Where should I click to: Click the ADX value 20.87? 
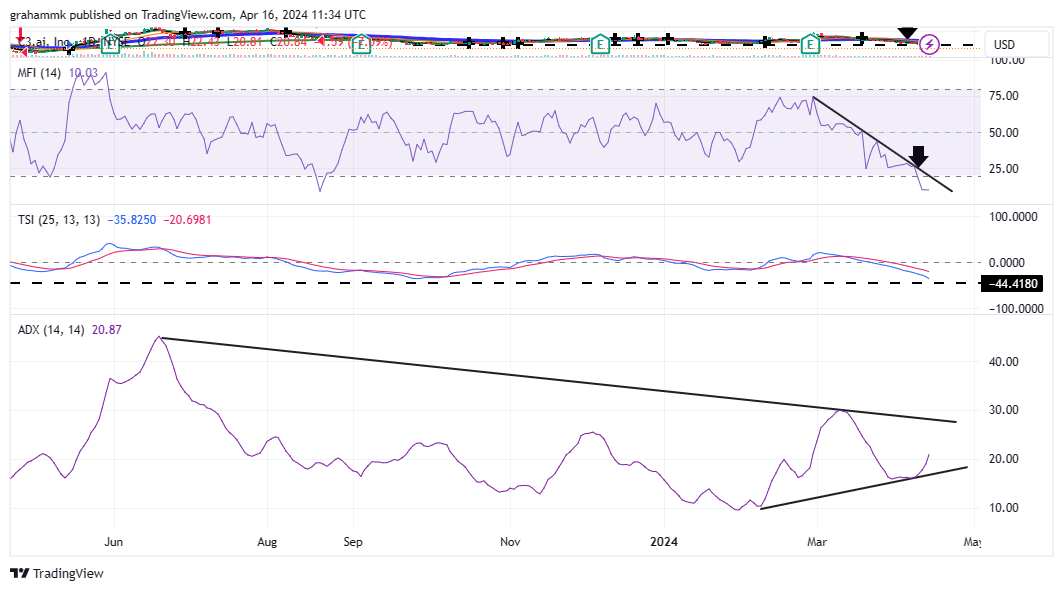click(x=106, y=329)
